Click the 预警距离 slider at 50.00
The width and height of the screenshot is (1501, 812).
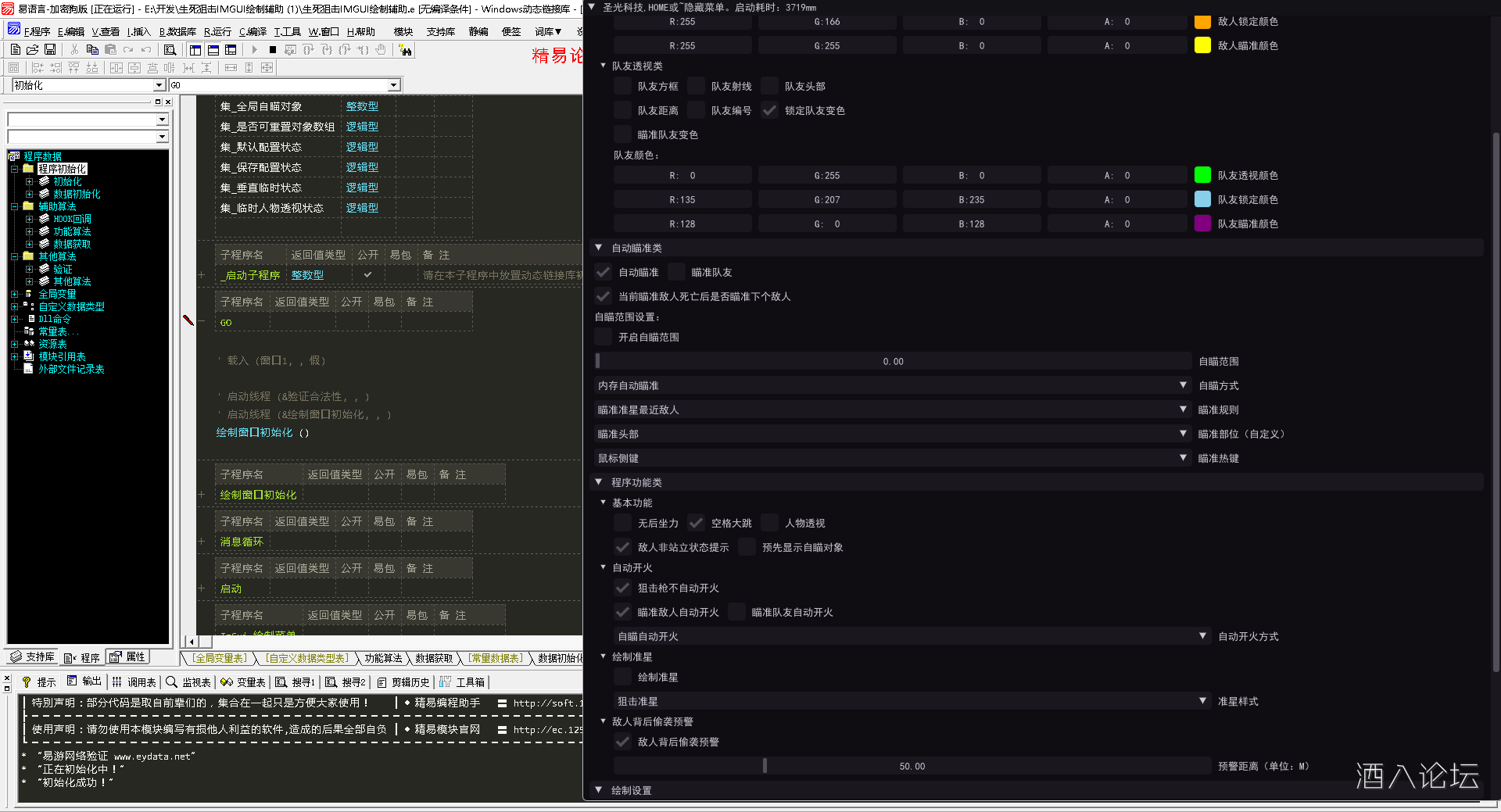click(912, 766)
